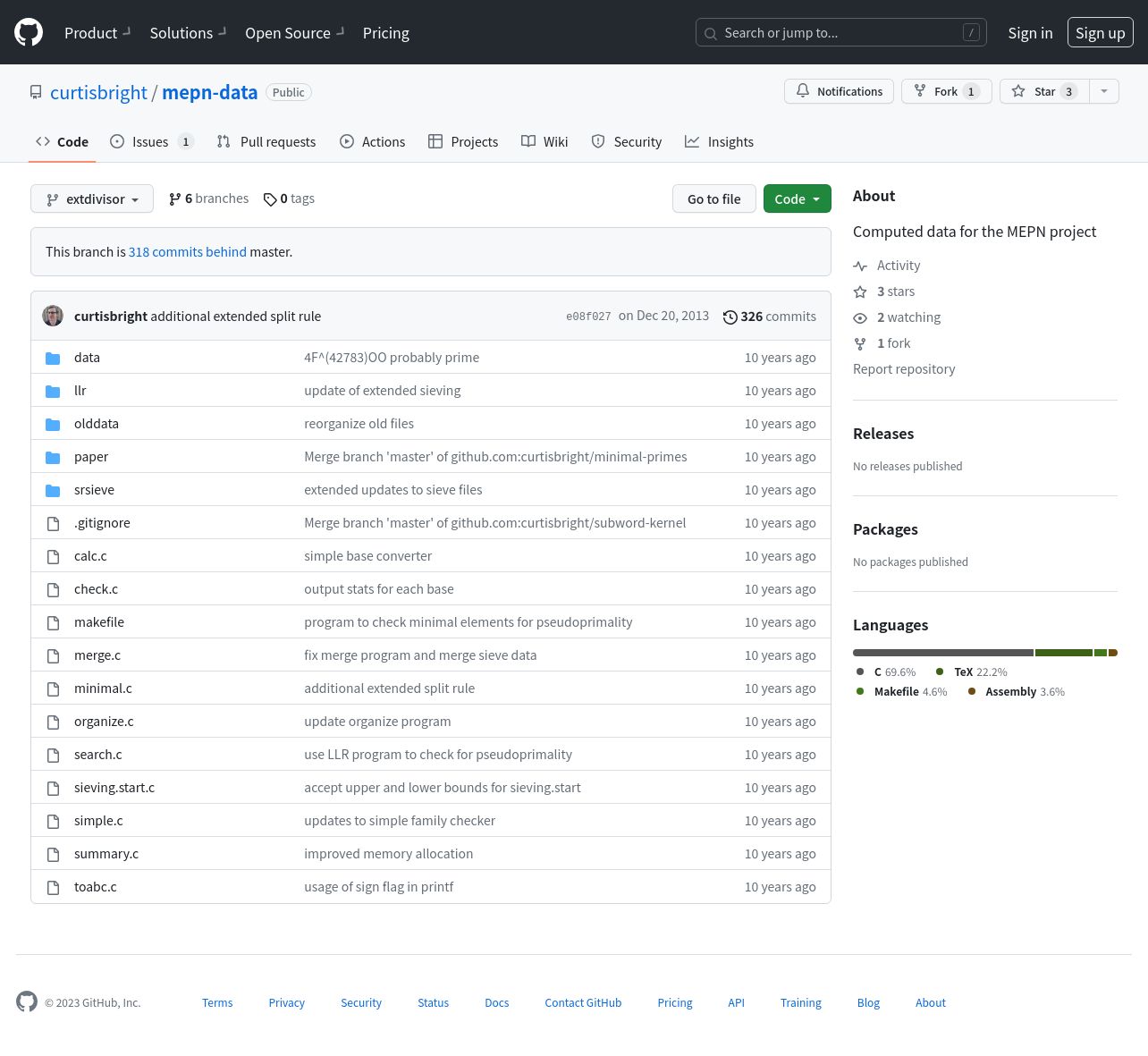The width and height of the screenshot is (1148, 1056).
Task: Click the Sign in link
Action: [1030, 32]
